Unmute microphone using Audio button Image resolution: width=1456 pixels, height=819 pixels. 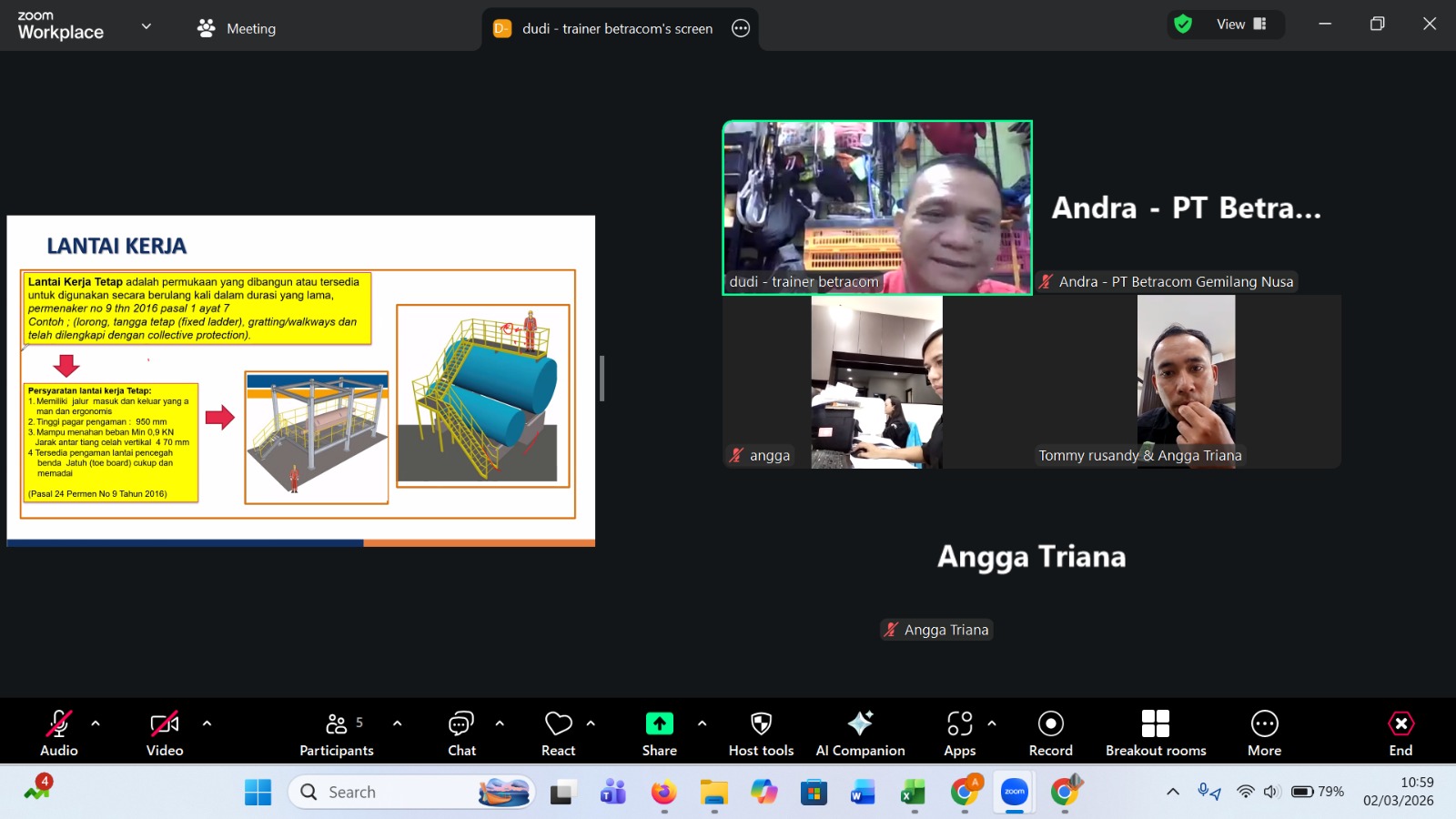(59, 733)
